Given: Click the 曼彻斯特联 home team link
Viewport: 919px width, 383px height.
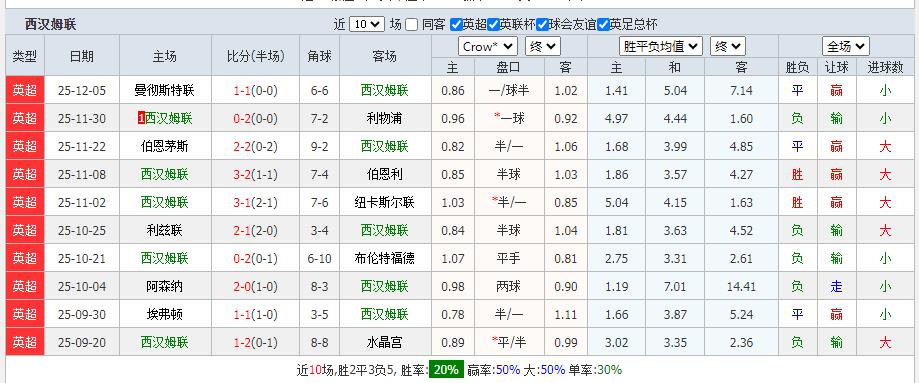Looking at the screenshot, I should pyautogui.click(x=165, y=90).
